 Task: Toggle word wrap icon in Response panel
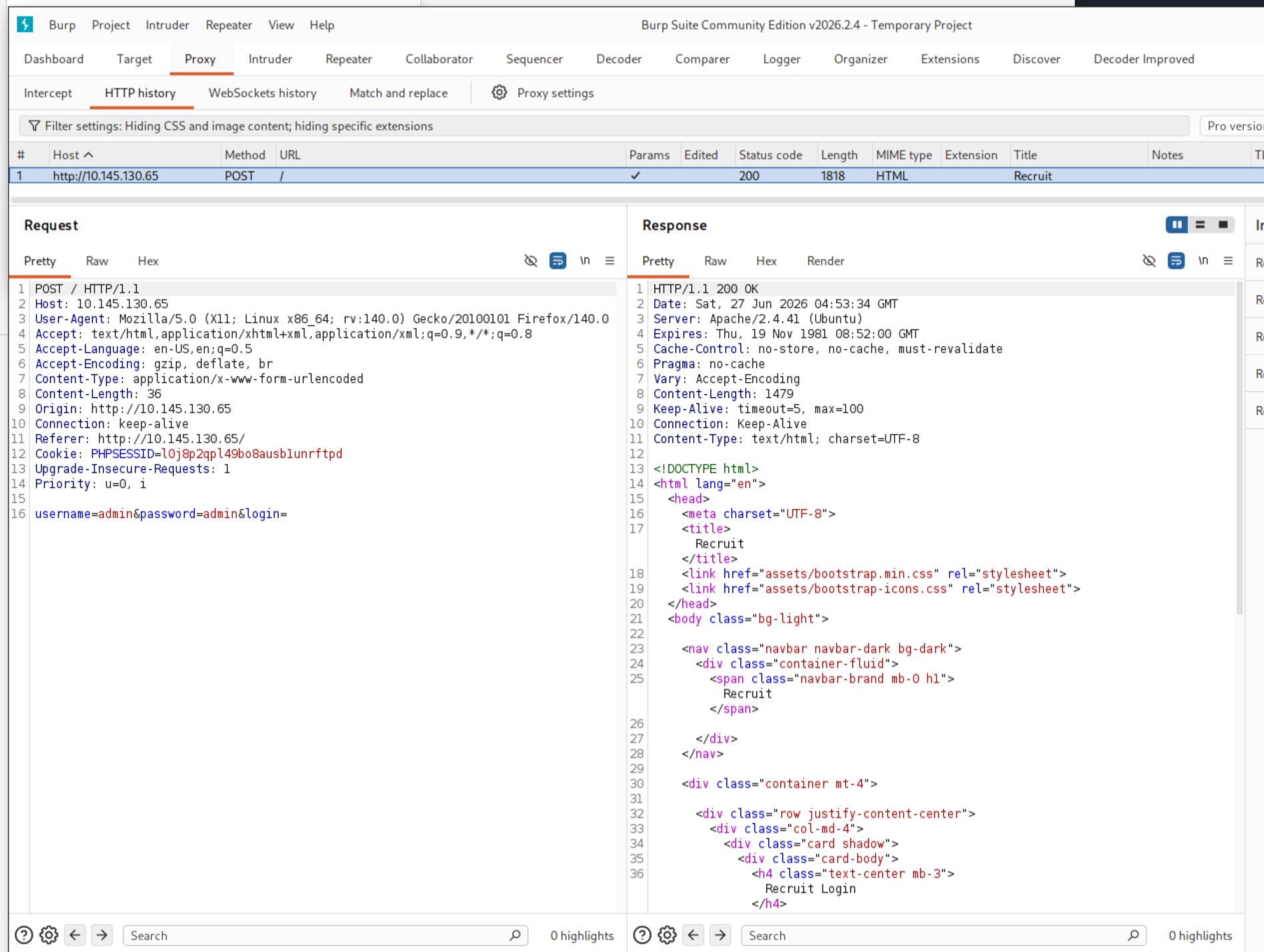pyautogui.click(x=1176, y=261)
